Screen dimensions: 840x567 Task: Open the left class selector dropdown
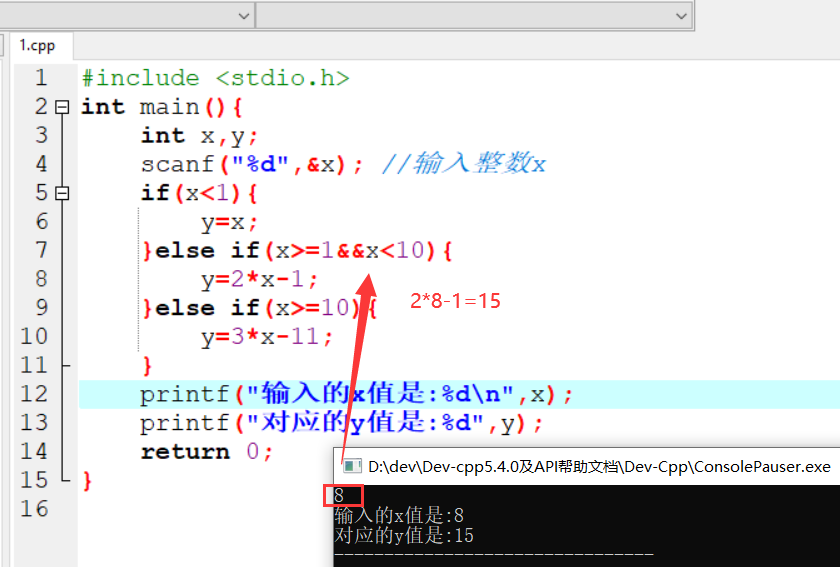click(244, 16)
